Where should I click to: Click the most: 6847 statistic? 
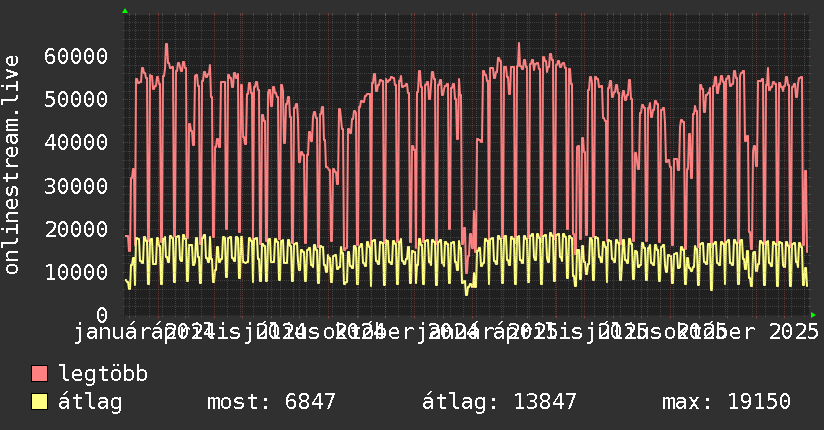coord(271,402)
